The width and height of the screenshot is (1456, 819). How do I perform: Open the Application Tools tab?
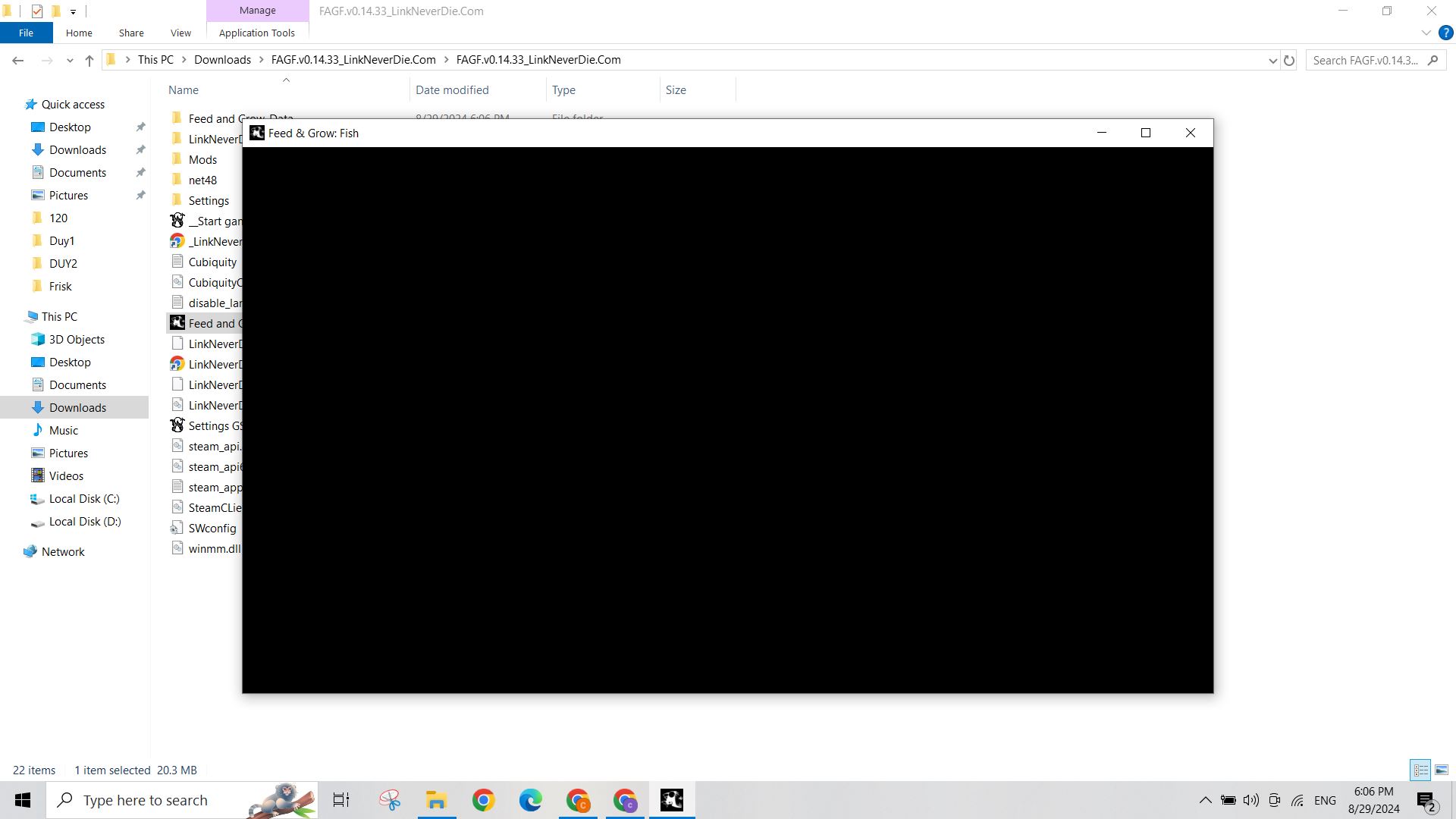[x=256, y=33]
